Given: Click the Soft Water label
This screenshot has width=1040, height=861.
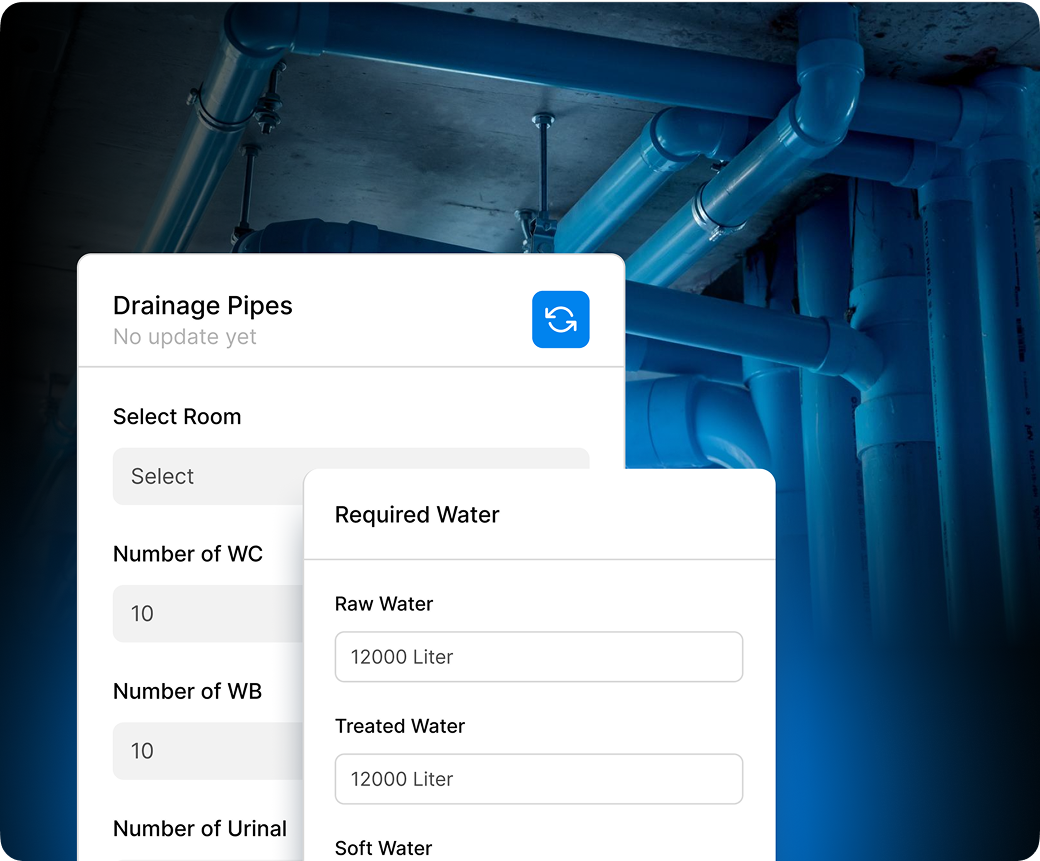Looking at the screenshot, I should pos(383,848).
